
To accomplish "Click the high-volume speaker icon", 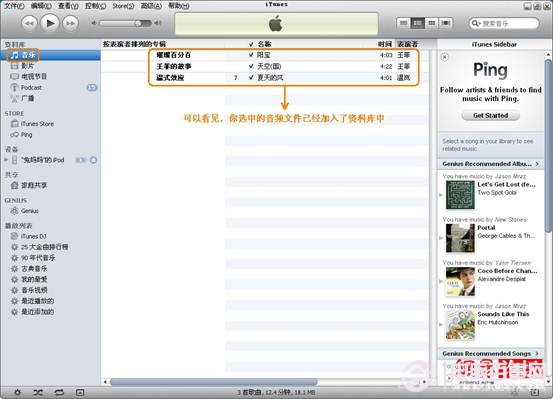I will [158, 23].
